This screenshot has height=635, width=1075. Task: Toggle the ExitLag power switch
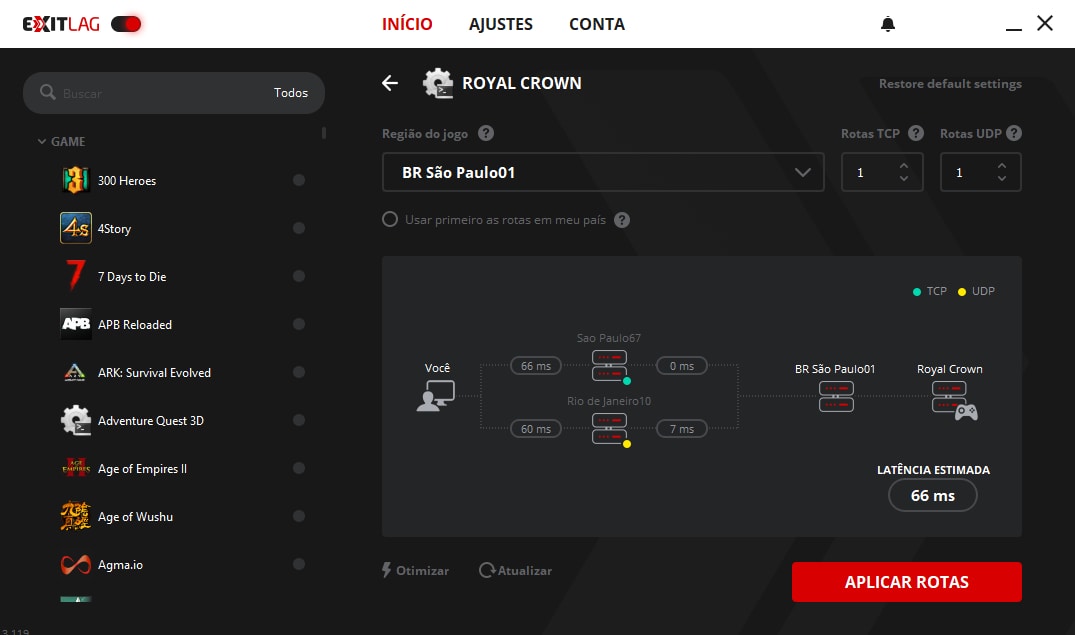coord(126,24)
